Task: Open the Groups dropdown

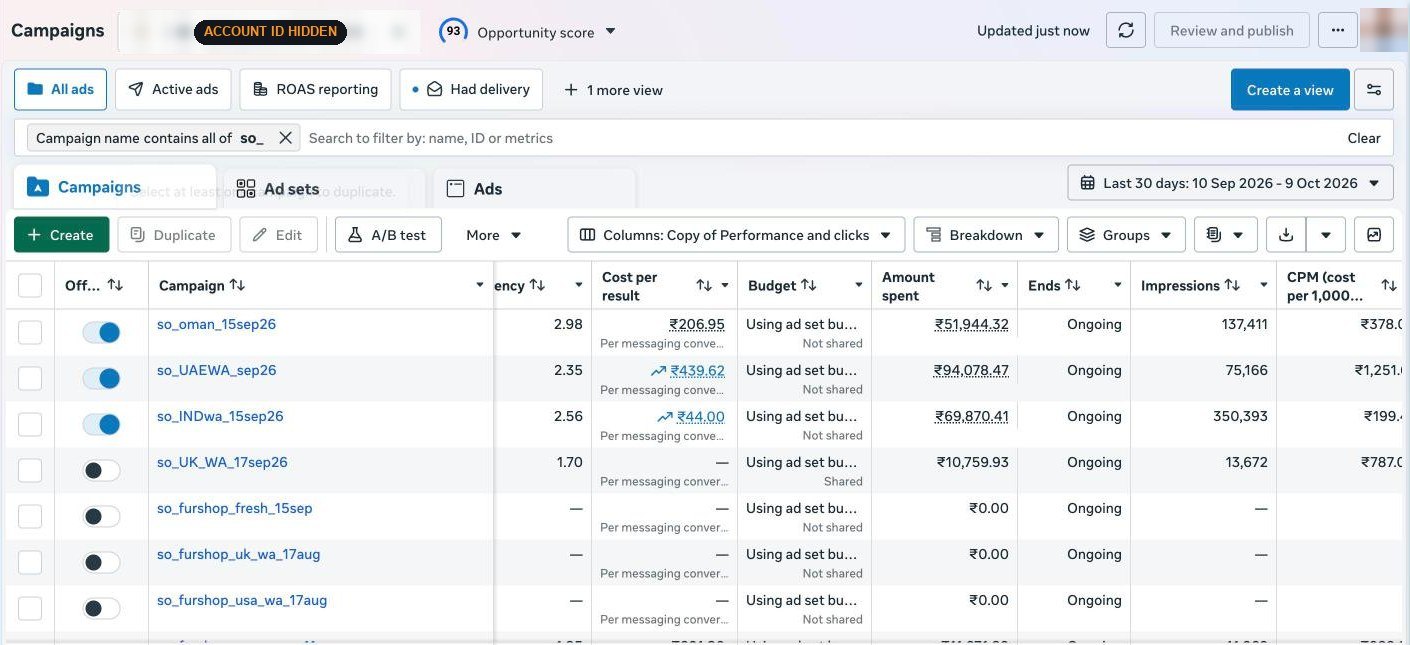Action: tap(1126, 235)
